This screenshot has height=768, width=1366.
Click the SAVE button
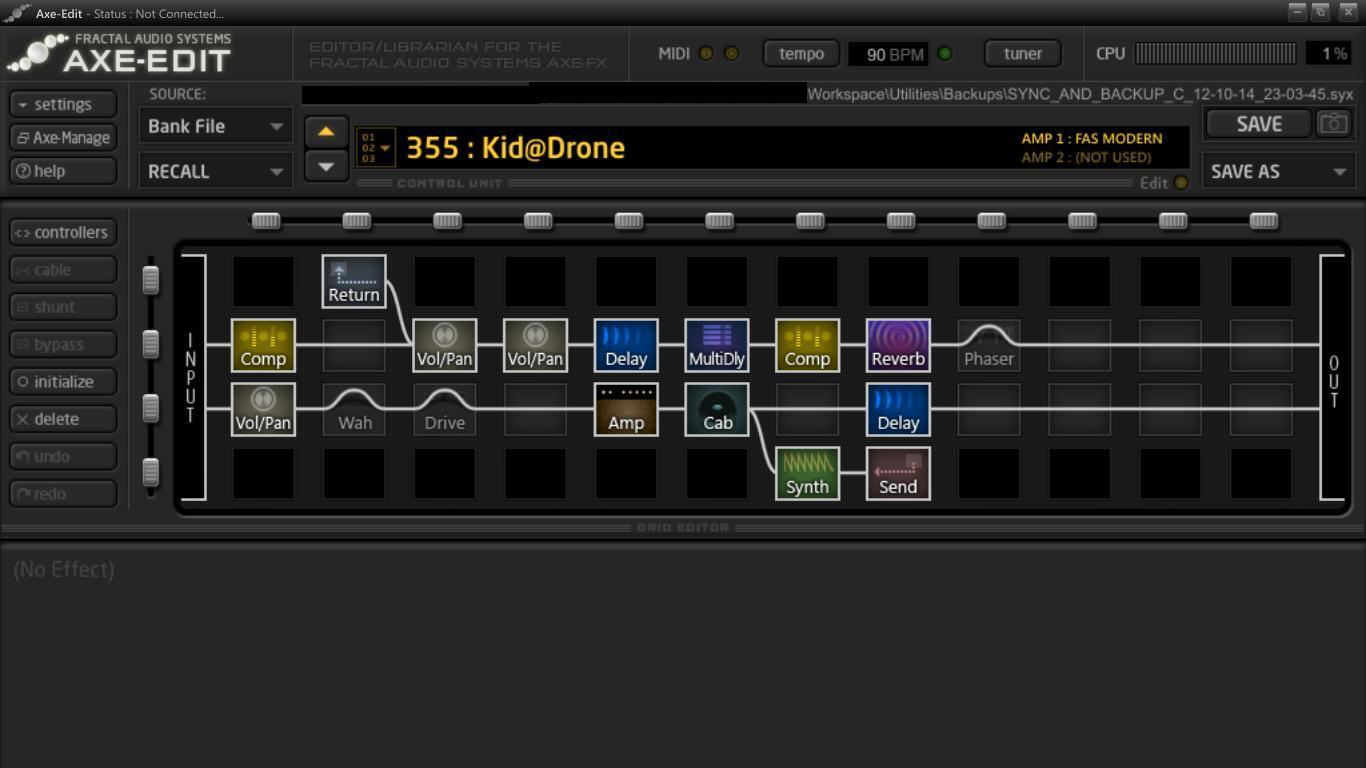coord(1258,124)
